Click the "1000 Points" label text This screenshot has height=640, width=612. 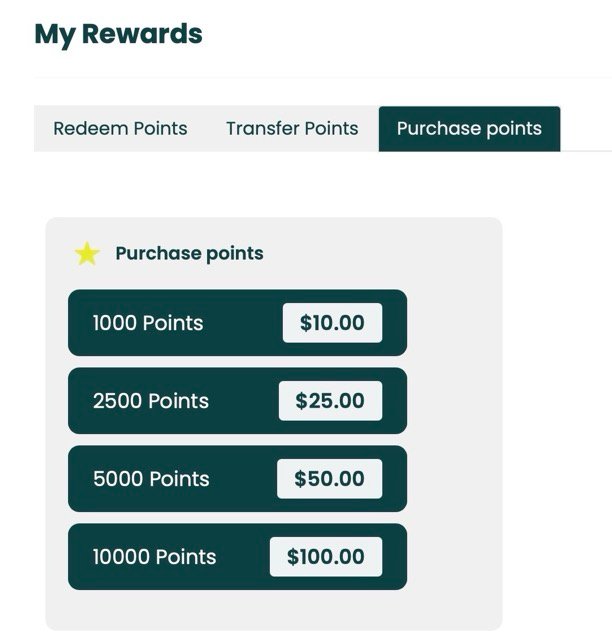[x=148, y=323]
